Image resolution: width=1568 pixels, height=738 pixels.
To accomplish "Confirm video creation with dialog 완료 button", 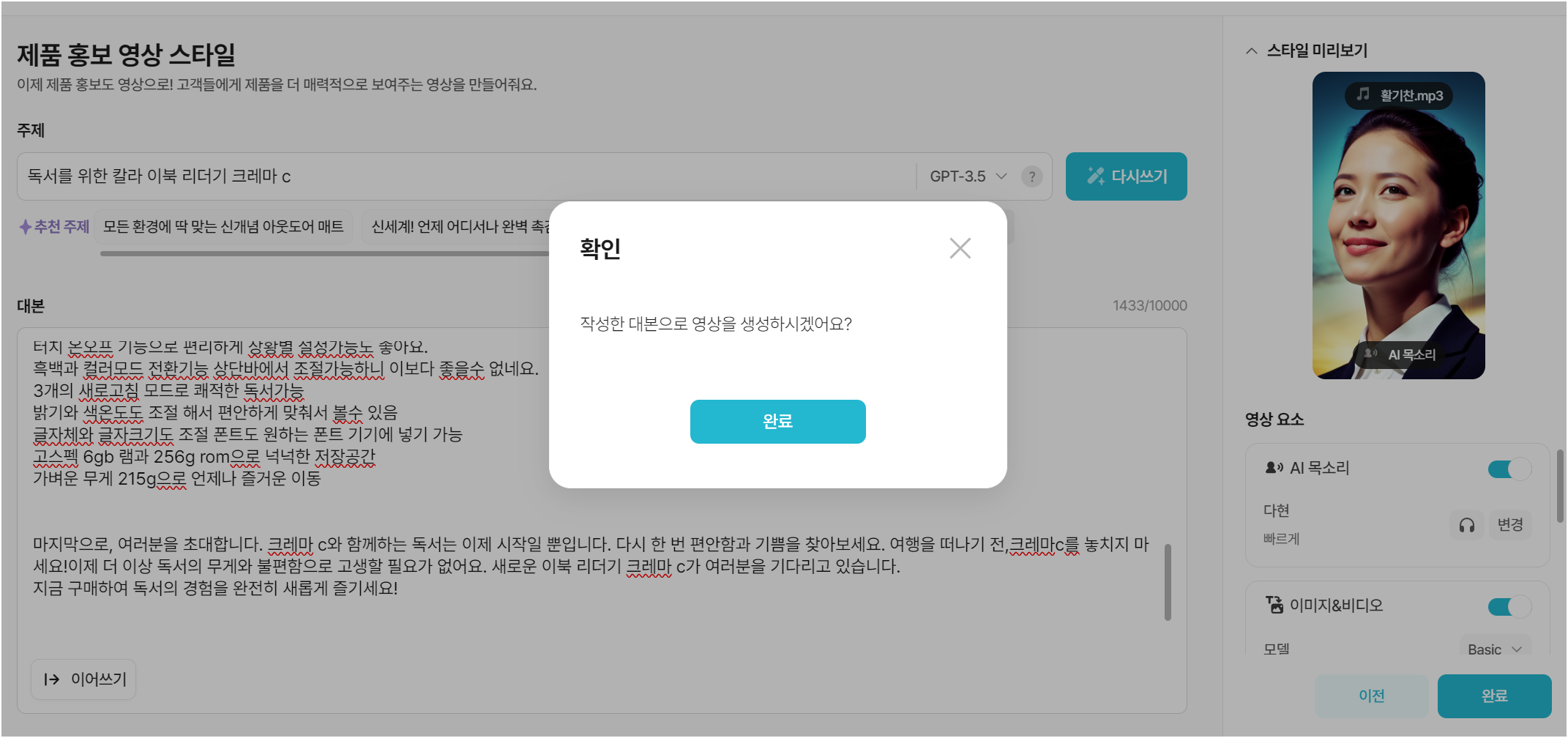I will point(777,421).
